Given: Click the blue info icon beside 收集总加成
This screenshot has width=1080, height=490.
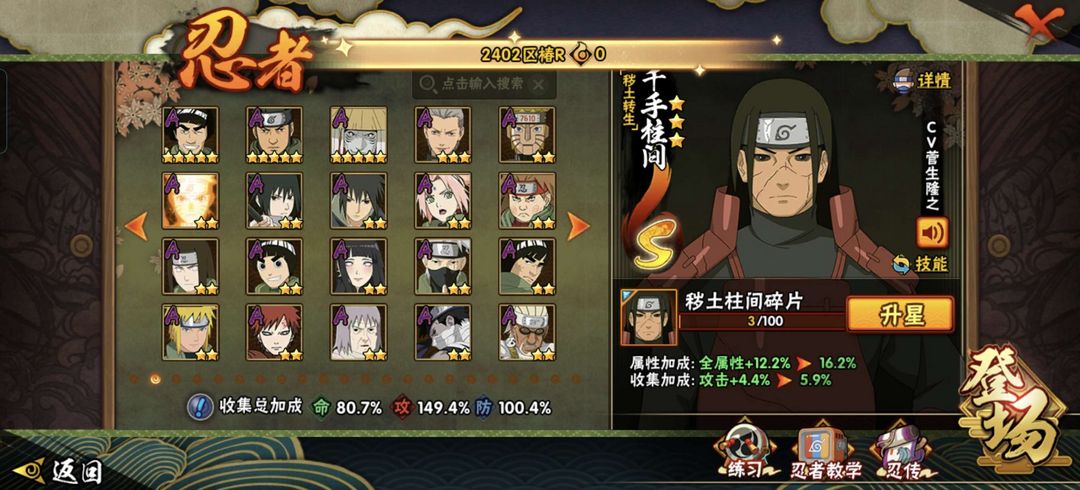Looking at the screenshot, I should [x=200, y=407].
